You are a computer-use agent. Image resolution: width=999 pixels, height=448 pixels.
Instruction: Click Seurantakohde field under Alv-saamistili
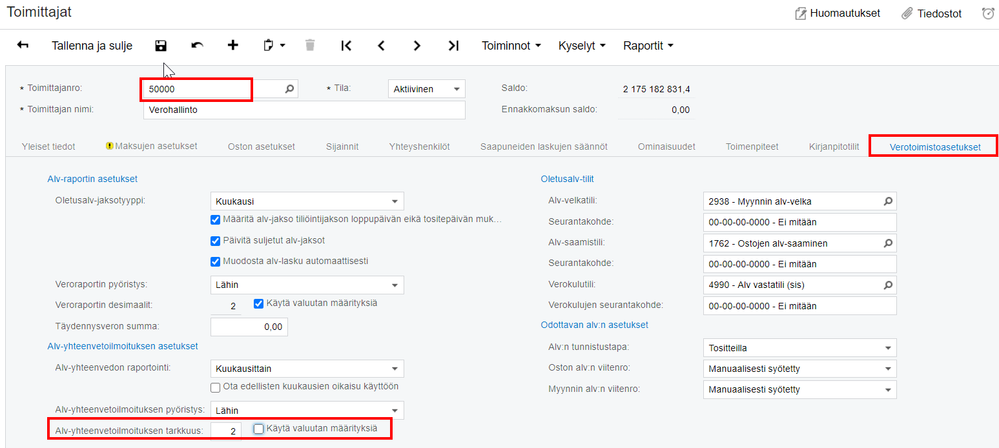tap(800, 264)
